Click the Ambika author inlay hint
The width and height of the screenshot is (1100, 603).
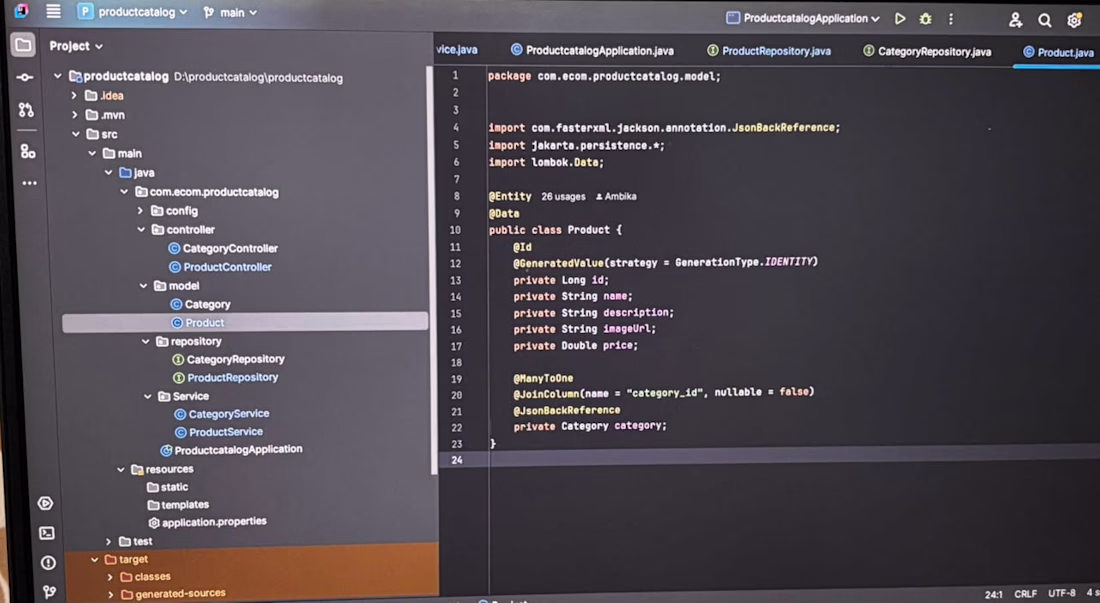616,196
